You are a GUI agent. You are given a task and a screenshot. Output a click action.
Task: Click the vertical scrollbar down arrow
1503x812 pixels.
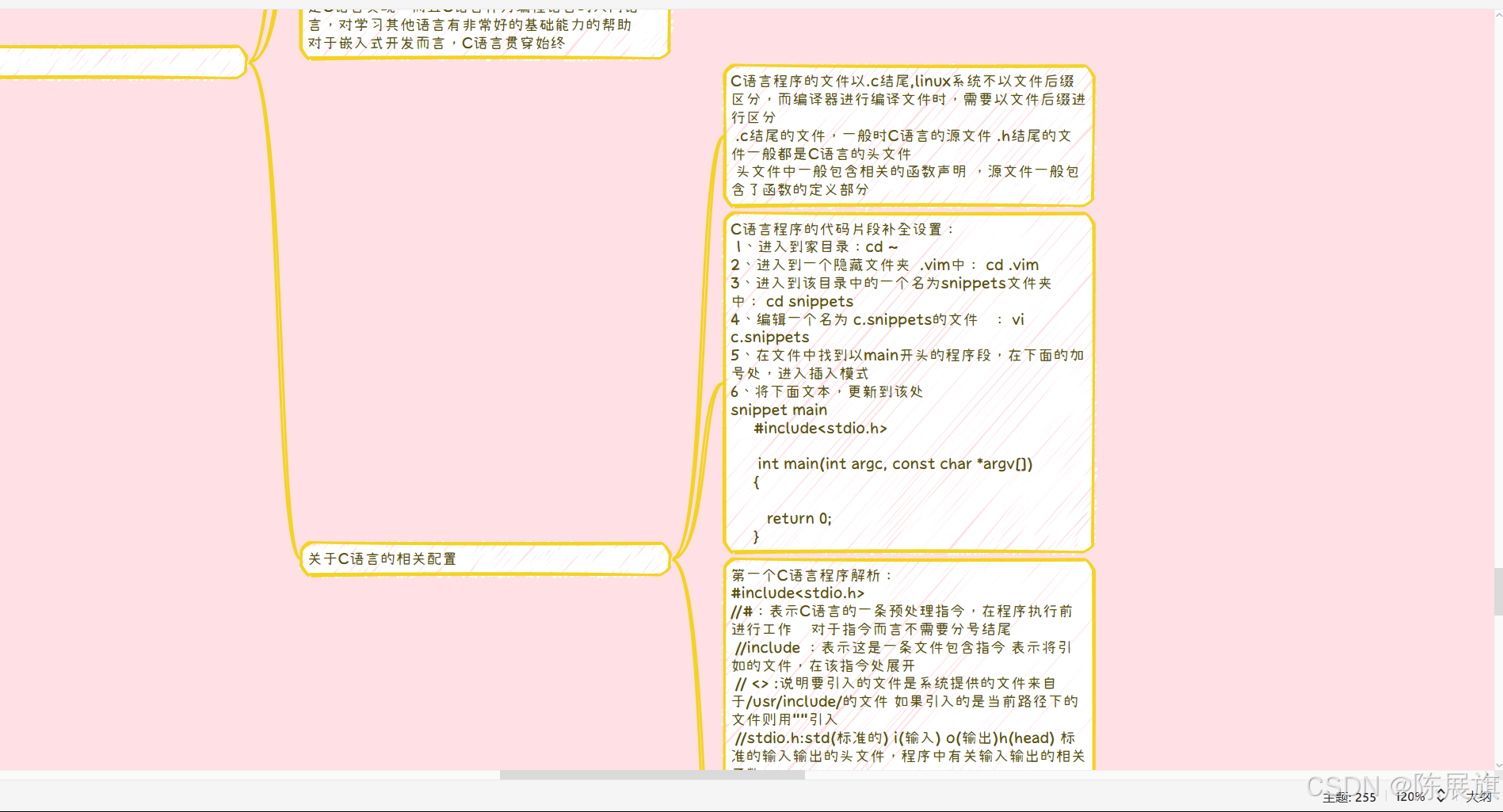click(1498, 765)
